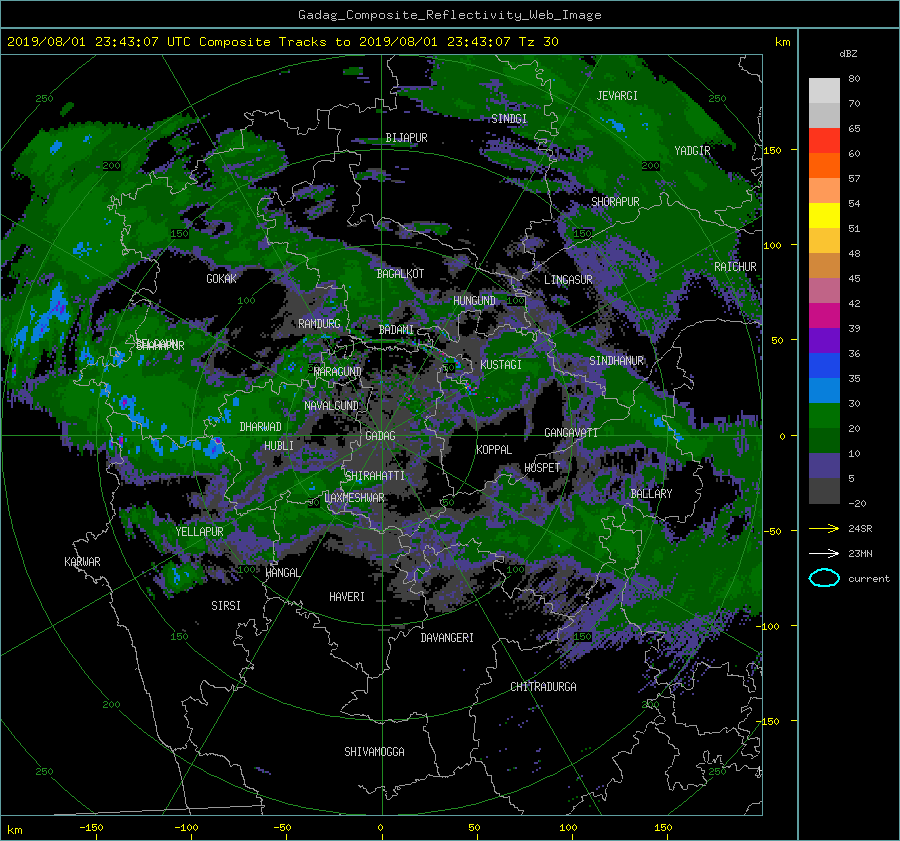Click the DHARWAD city label
This screenshot has height=841, width=900.
261,427
